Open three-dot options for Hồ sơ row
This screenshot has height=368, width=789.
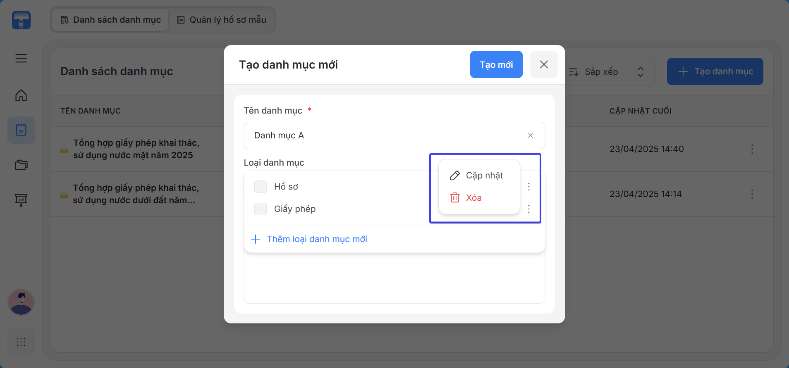(x=528, y=187)
